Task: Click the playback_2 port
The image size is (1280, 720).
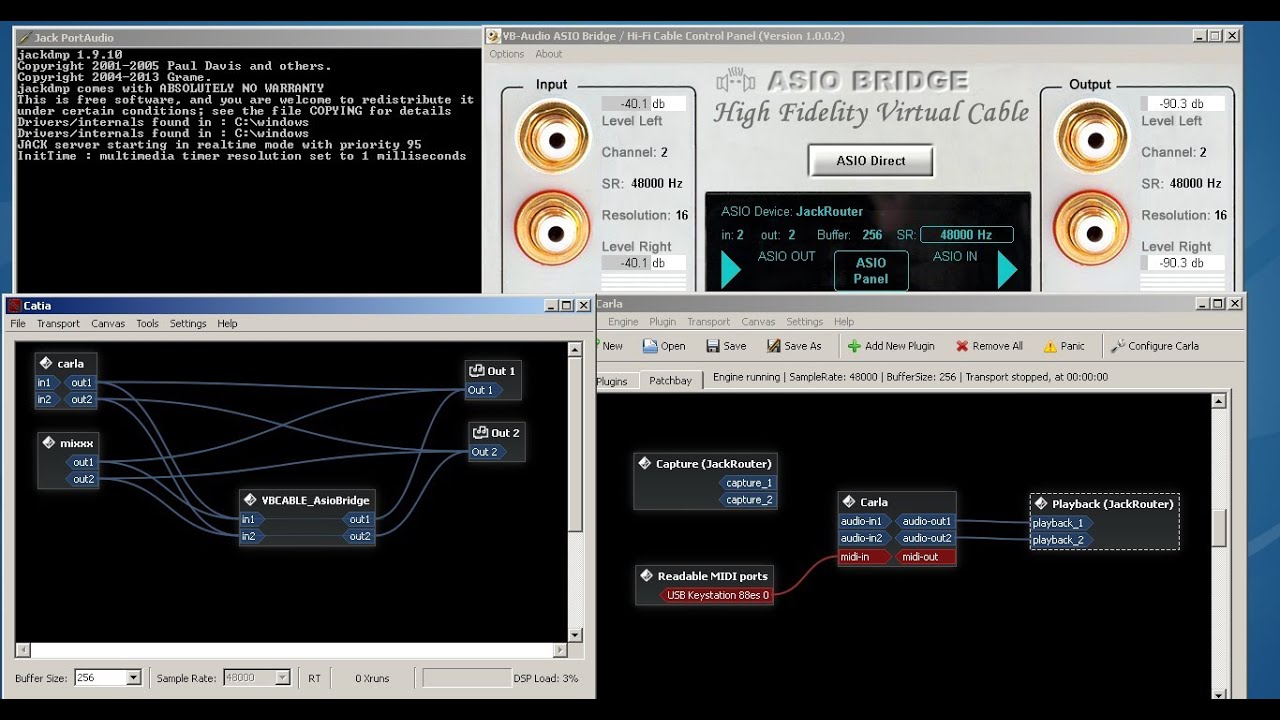Action: (1062, 540)
